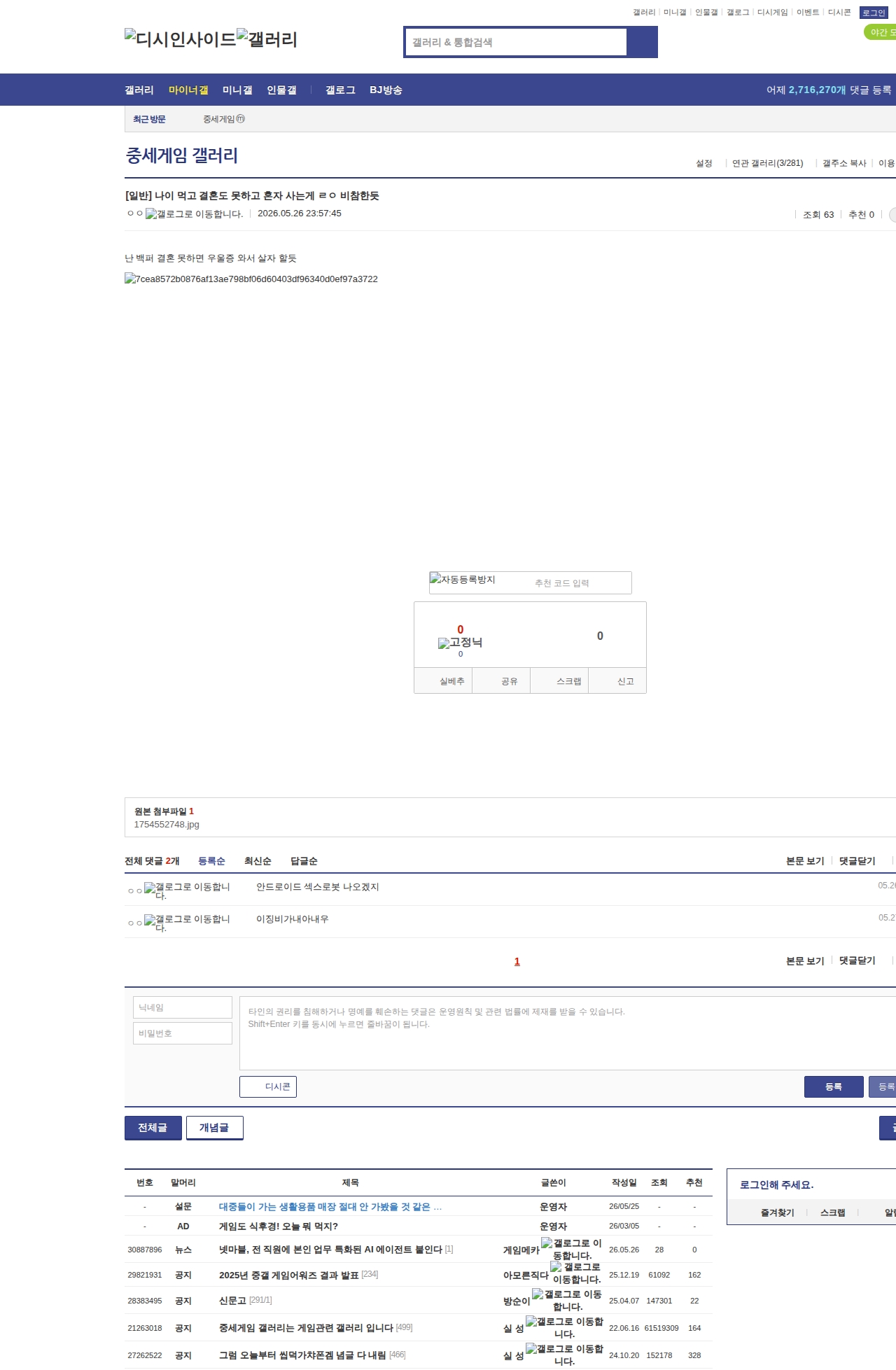Open gallery 설정 menu
Image resolution: width=896 pixels, height=1370 pixels.
(x=703, y=163)
